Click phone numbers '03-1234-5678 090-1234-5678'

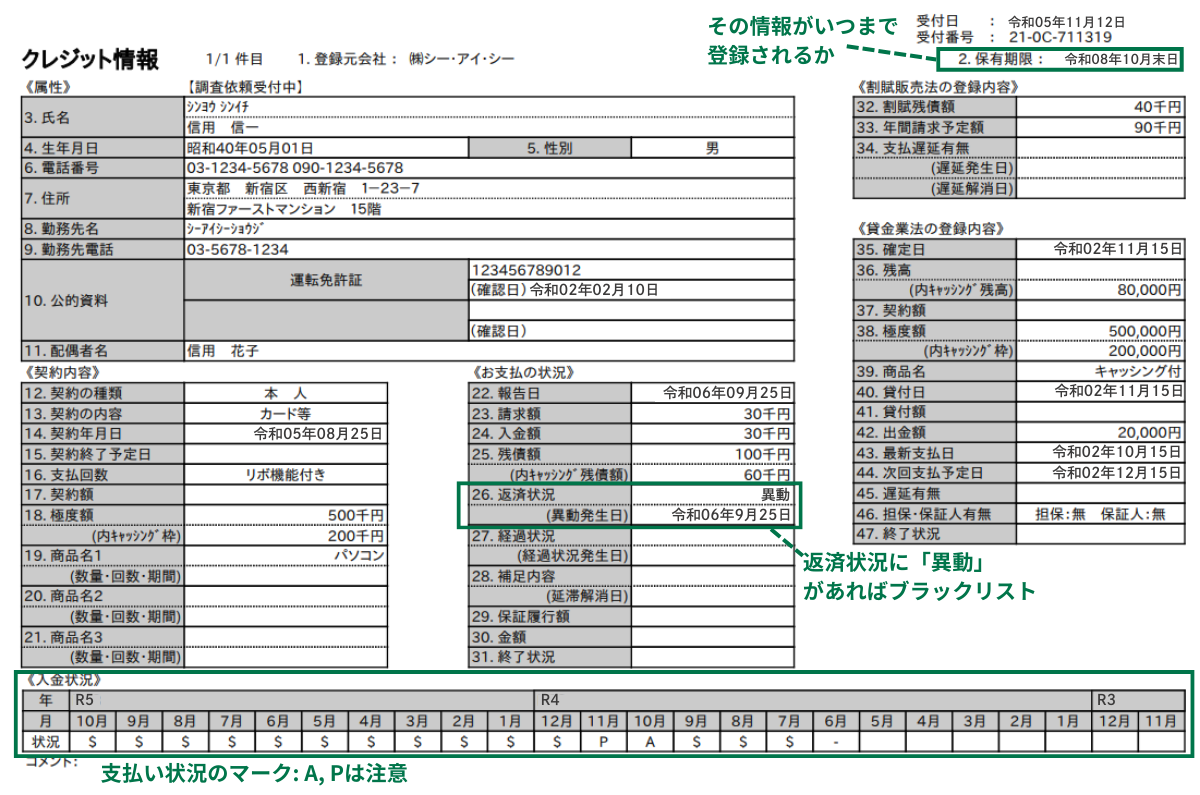295,168
